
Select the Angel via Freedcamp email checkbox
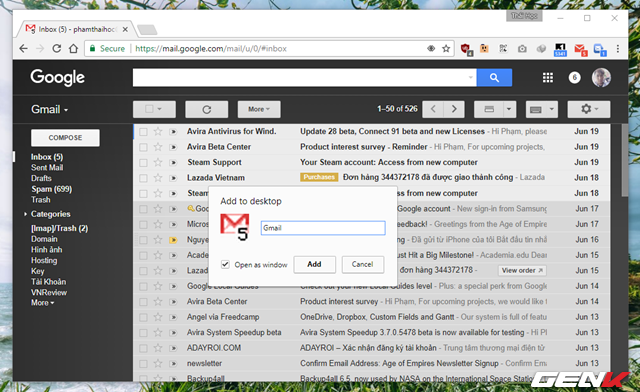(143, 318)
